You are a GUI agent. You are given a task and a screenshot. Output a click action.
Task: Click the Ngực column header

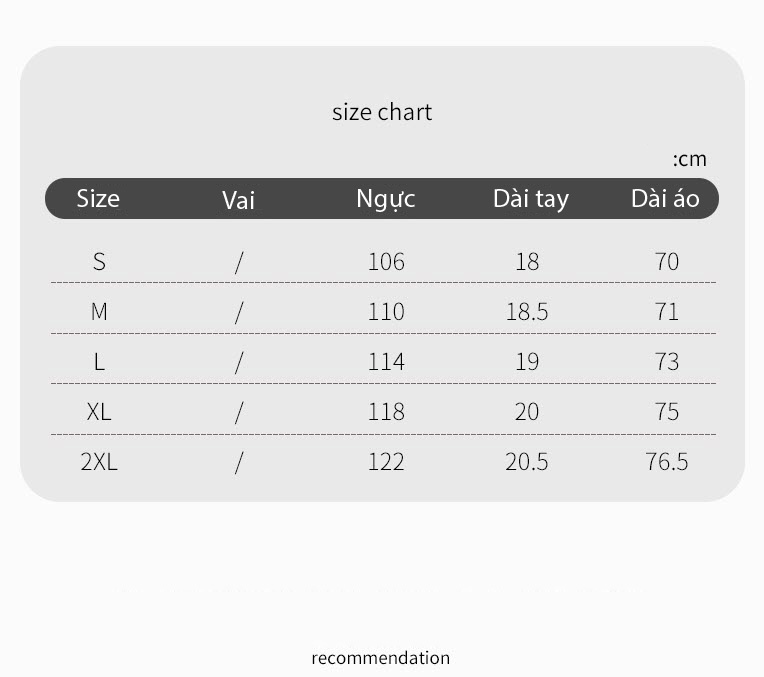coord(385,199)
